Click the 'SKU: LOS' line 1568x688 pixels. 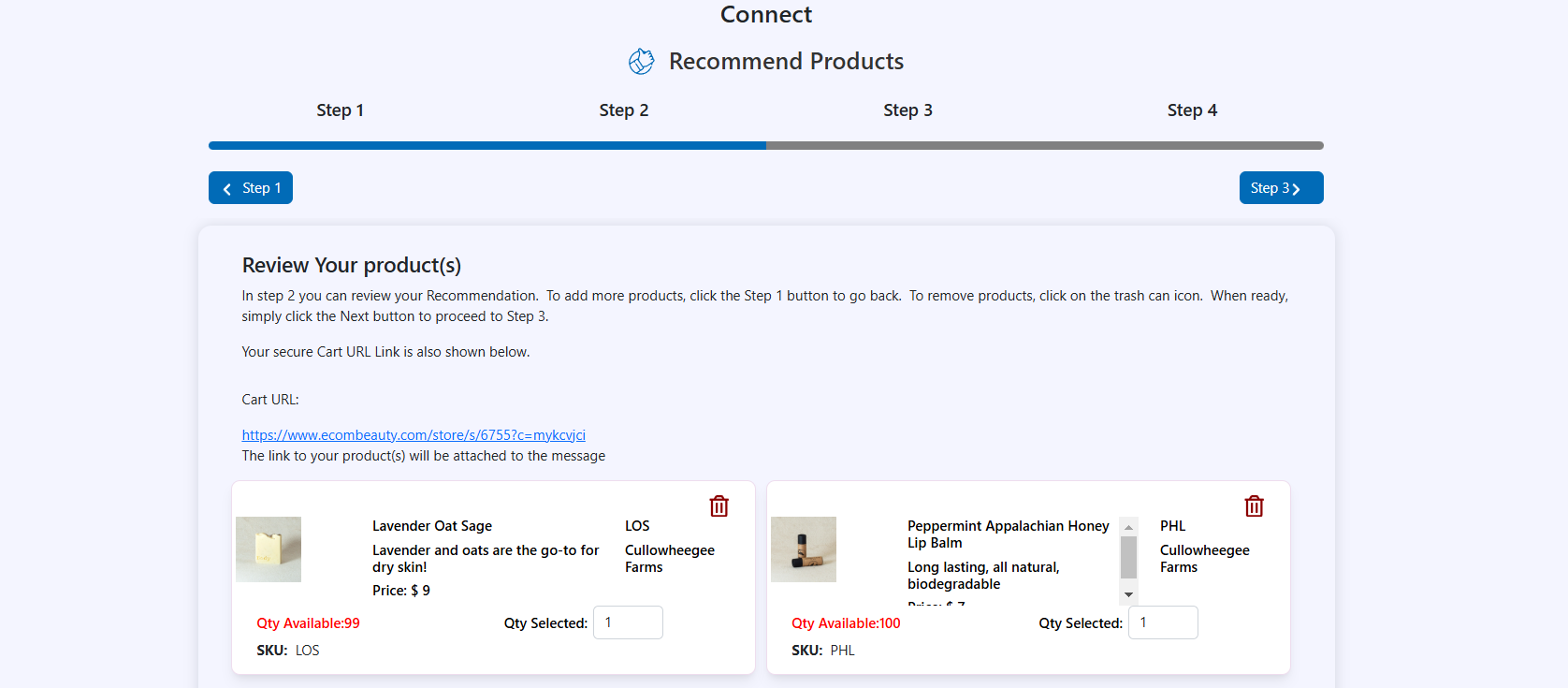[288, 651]
